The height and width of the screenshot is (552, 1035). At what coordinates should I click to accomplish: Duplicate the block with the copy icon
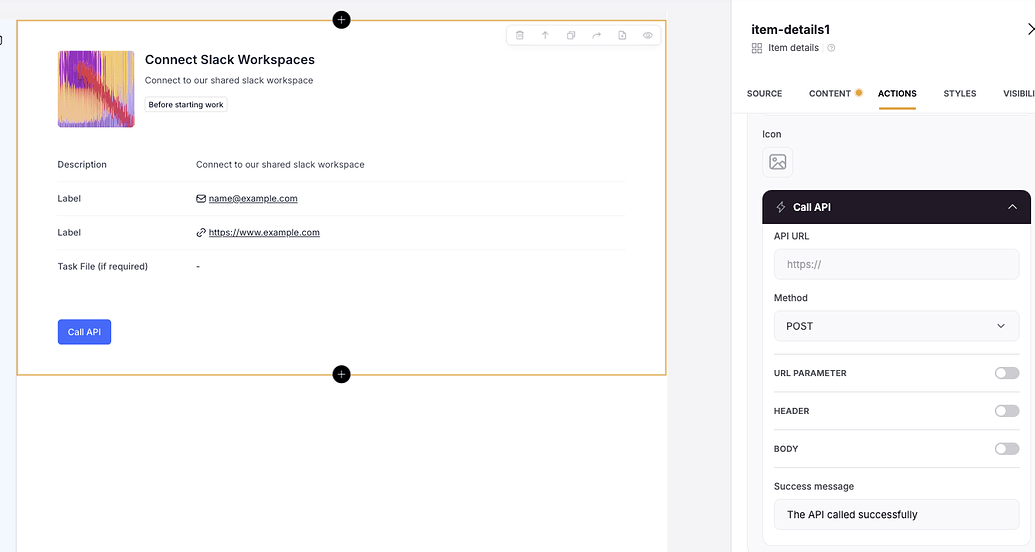pyautogui.click(x=571, y=36)
